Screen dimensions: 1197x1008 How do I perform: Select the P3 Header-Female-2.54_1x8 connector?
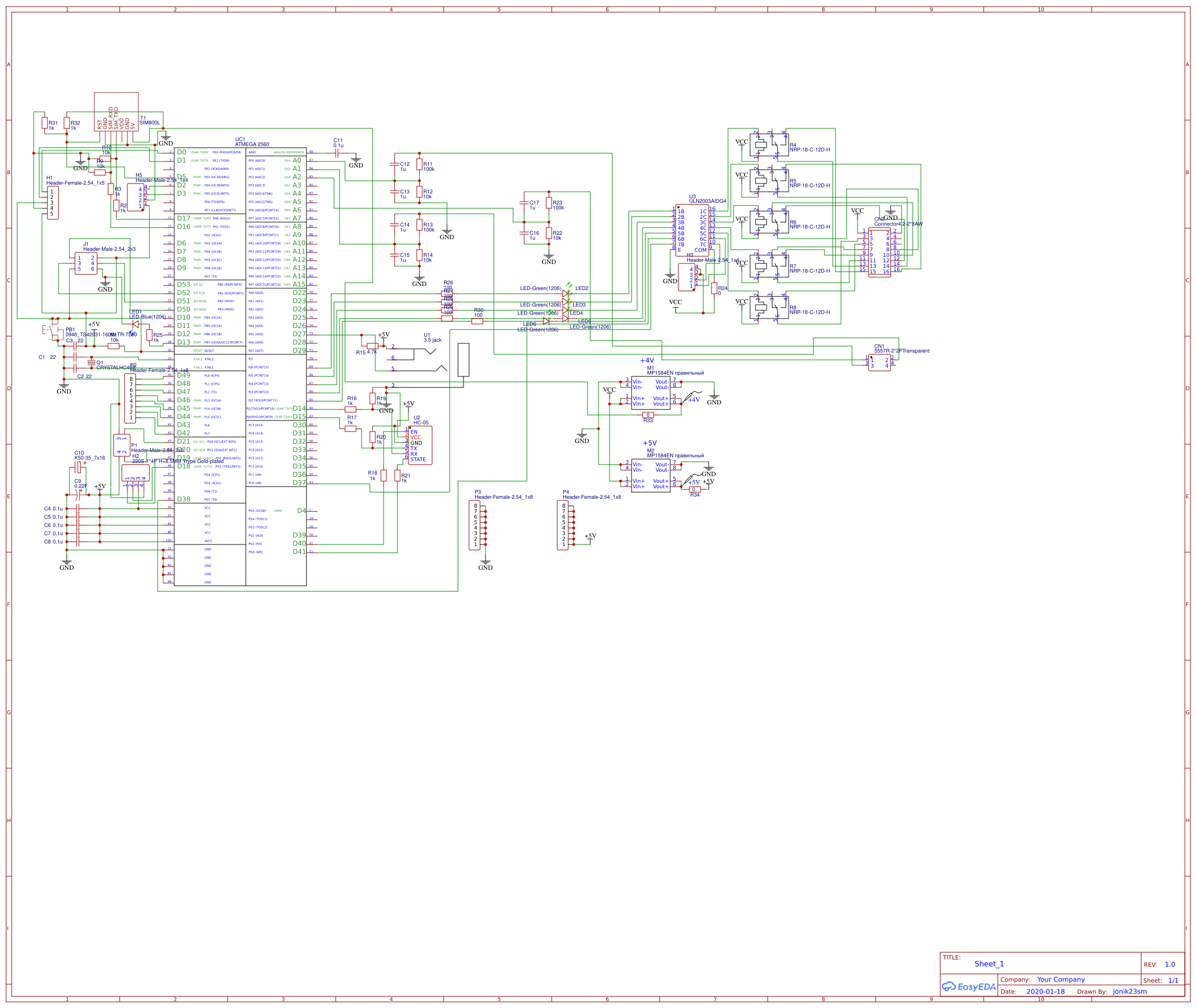pos(475,525)
